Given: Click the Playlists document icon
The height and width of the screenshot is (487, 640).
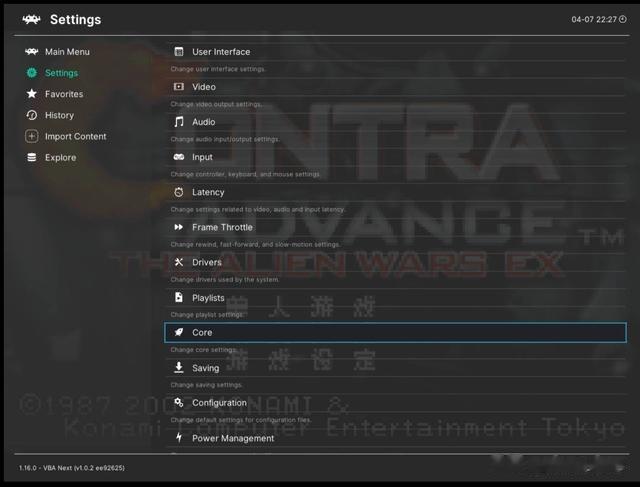Looking at the screenshot, I should 179,297.
